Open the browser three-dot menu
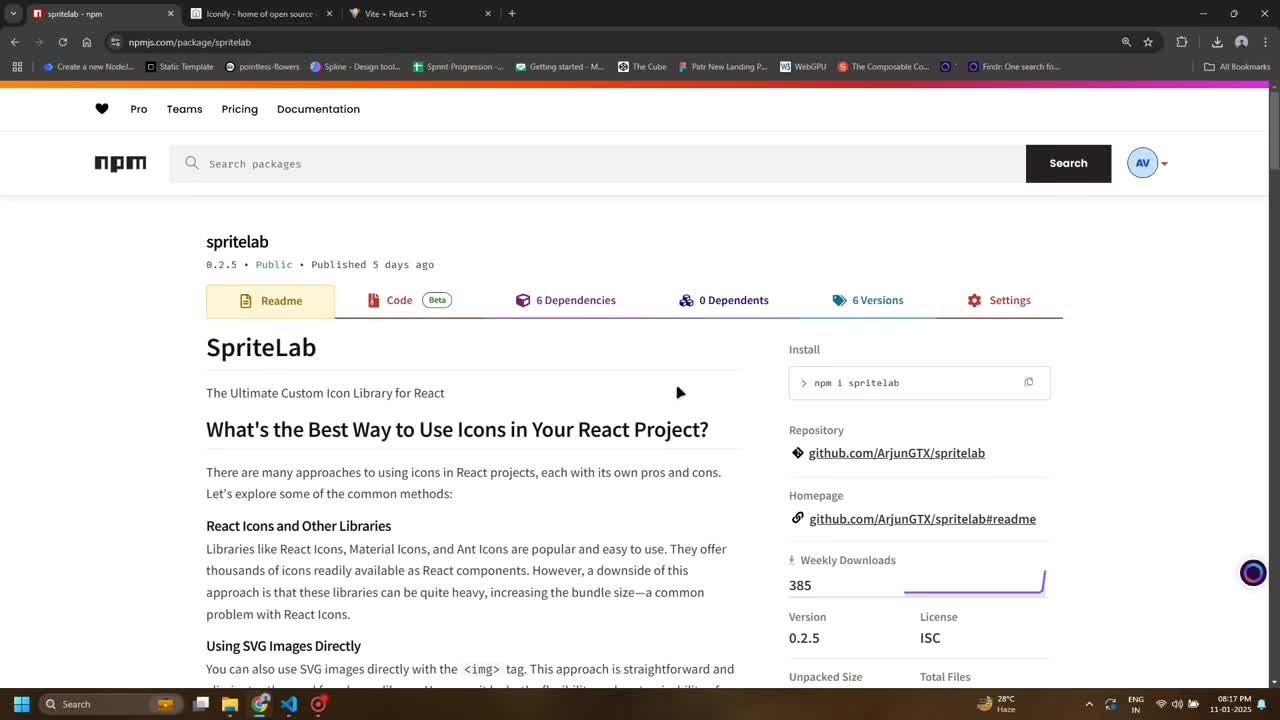The width and height of the screenshot is (1280, 720). (x=1265, y=42)
